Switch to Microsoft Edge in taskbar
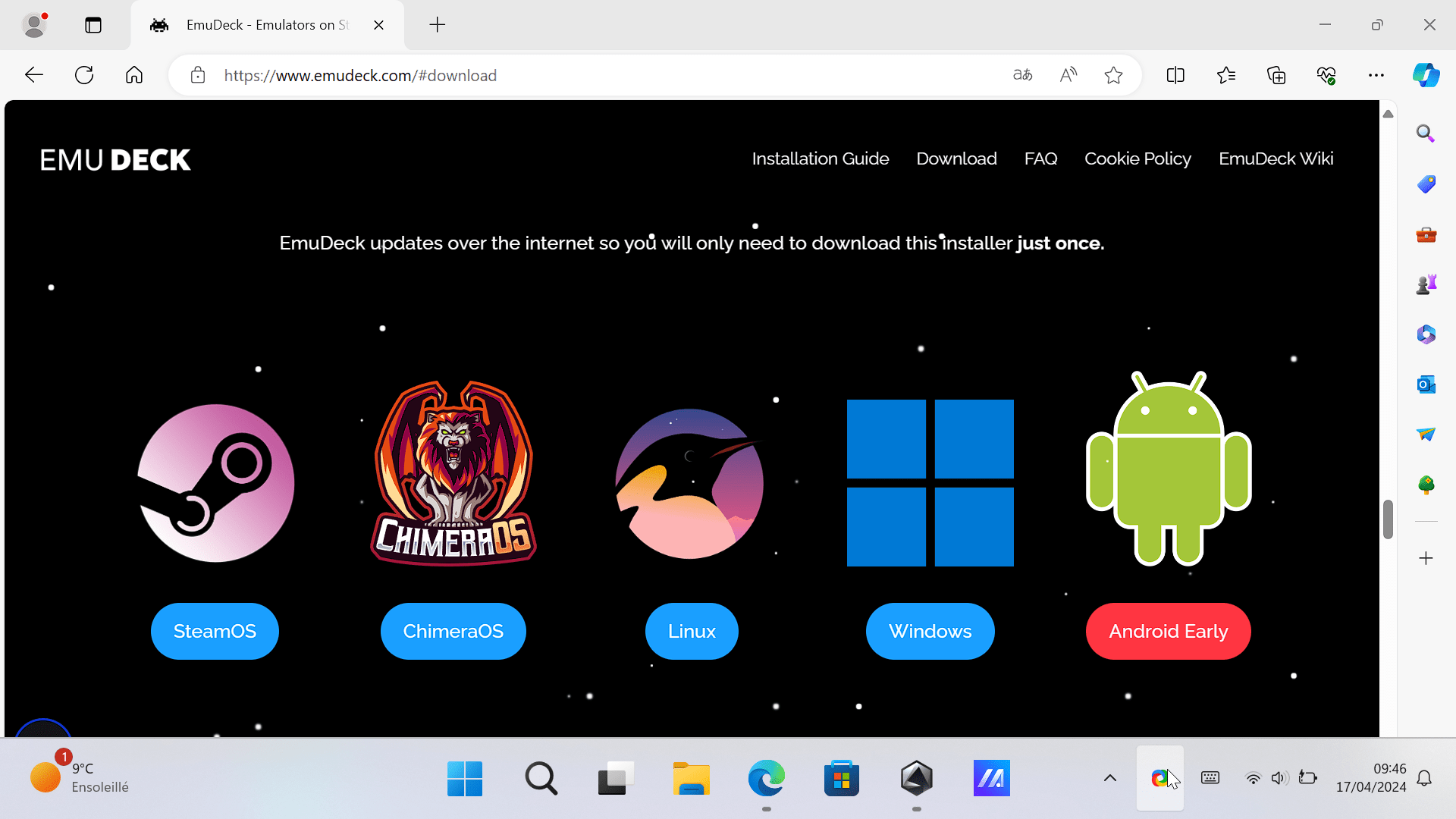This screenshot has width=1456, height=819. pos(766,778)
